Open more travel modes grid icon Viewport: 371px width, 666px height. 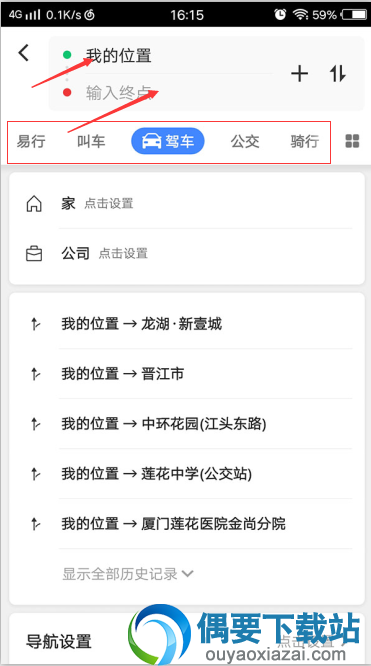pos(352,141)
